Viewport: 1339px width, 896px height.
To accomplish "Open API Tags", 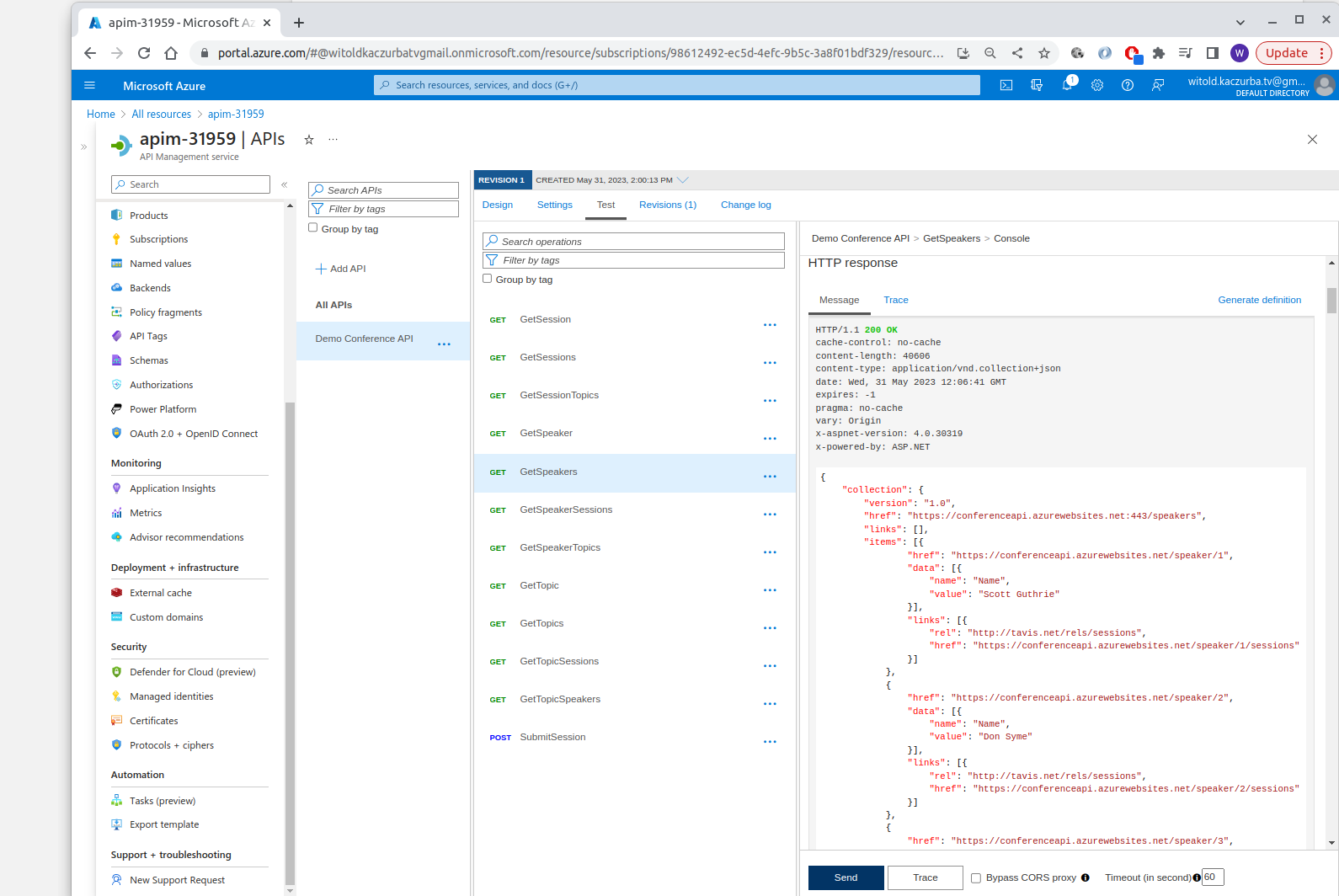I will click(148, 336).
